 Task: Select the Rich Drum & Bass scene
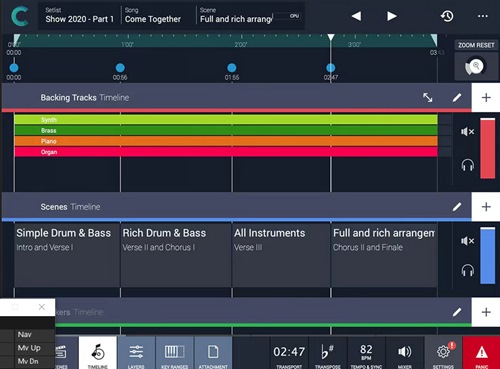point(176,255)
